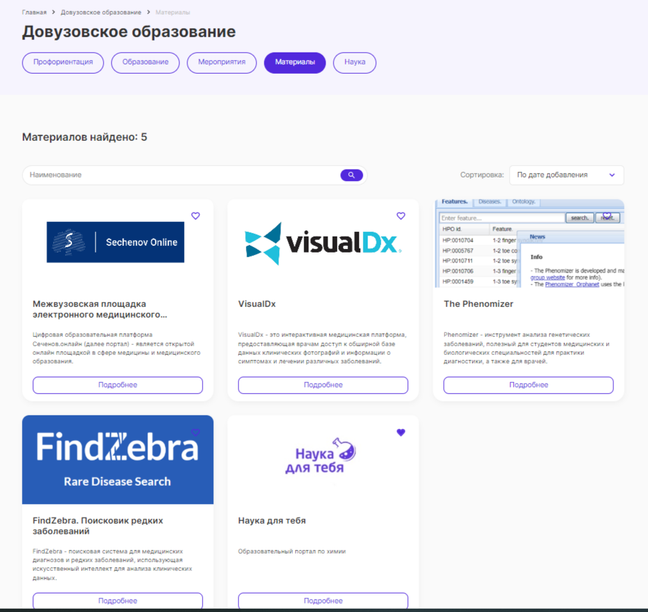The image size is (648, 612).
Task: Select the Мероприятия tab
Action: point(221,62)
